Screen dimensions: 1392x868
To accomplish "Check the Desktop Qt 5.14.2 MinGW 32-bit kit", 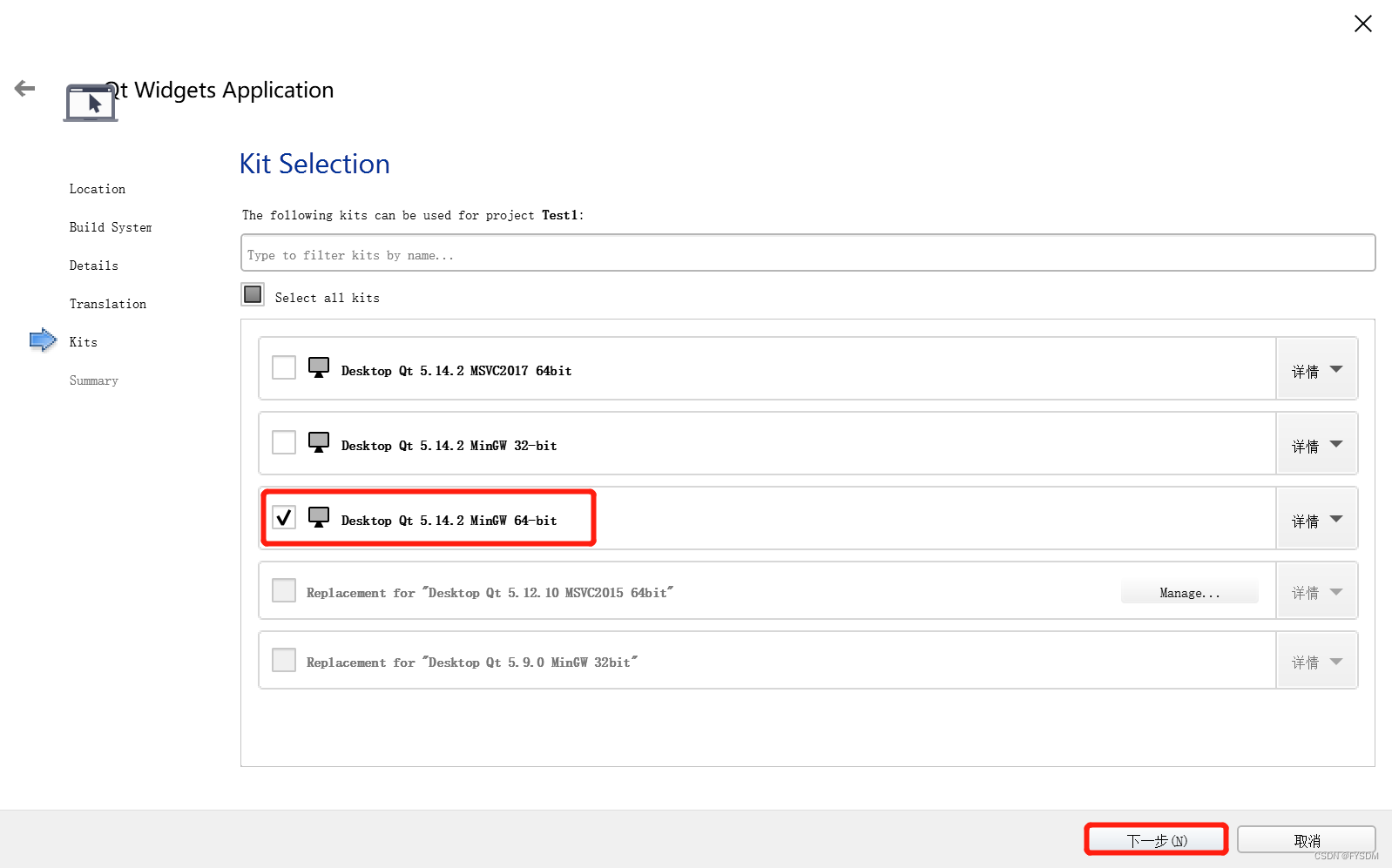I will [x=284, y=442].
